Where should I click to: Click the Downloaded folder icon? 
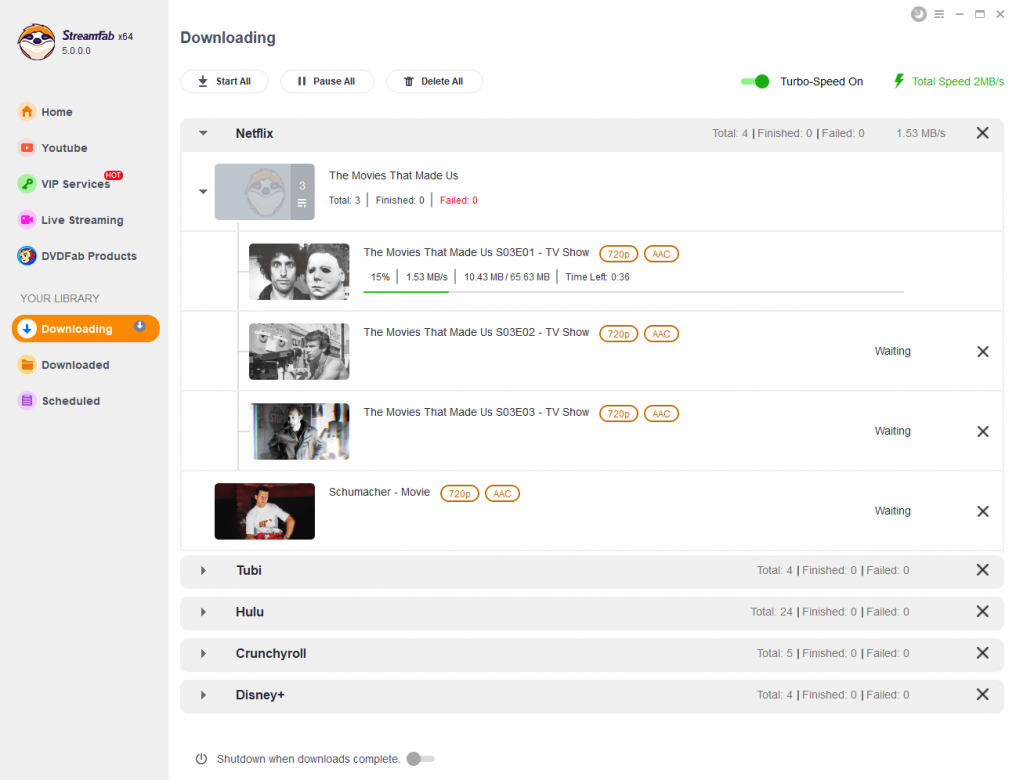click(27, 365)
